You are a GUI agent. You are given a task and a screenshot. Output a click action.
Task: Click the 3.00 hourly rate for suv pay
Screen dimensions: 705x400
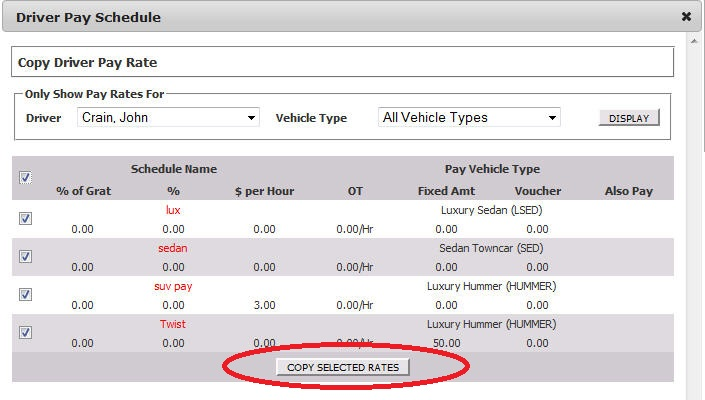point(264,305)
